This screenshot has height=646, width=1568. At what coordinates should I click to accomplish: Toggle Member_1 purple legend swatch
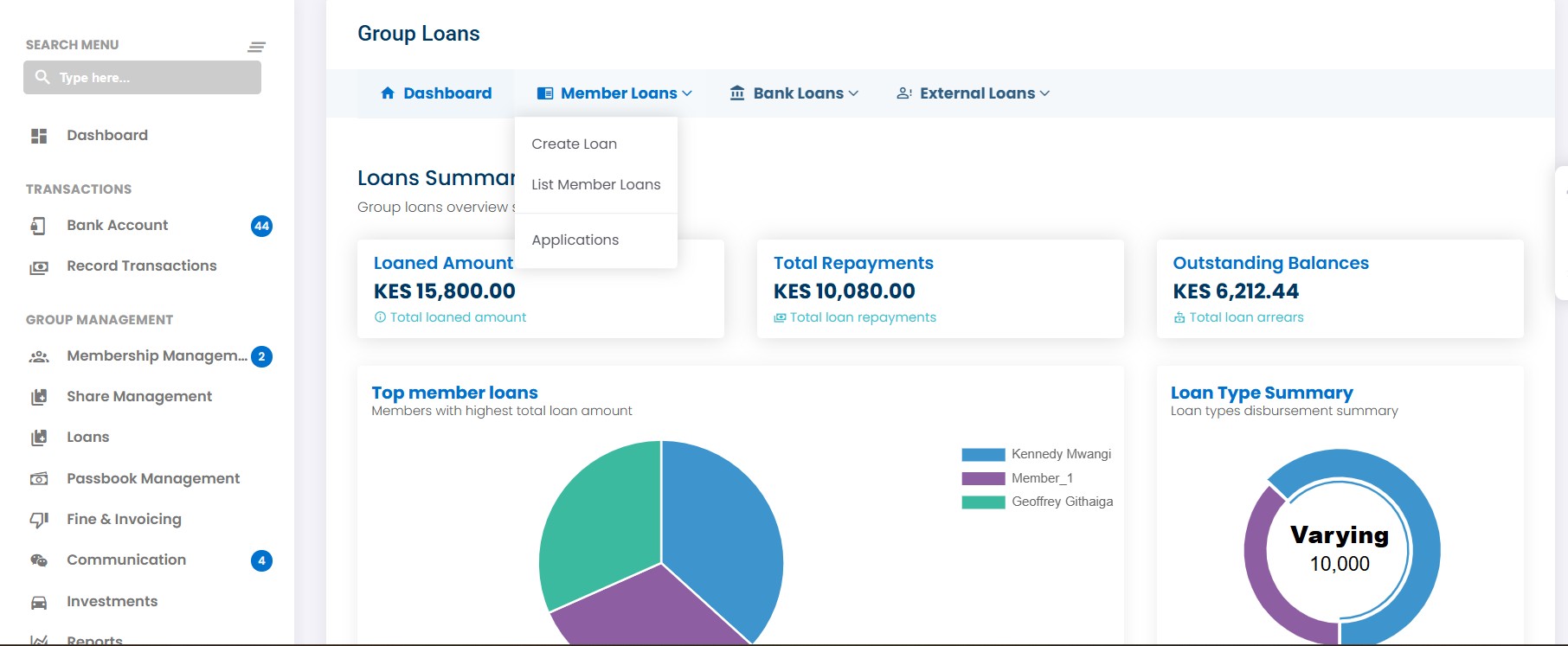click(x=983, y=478)
